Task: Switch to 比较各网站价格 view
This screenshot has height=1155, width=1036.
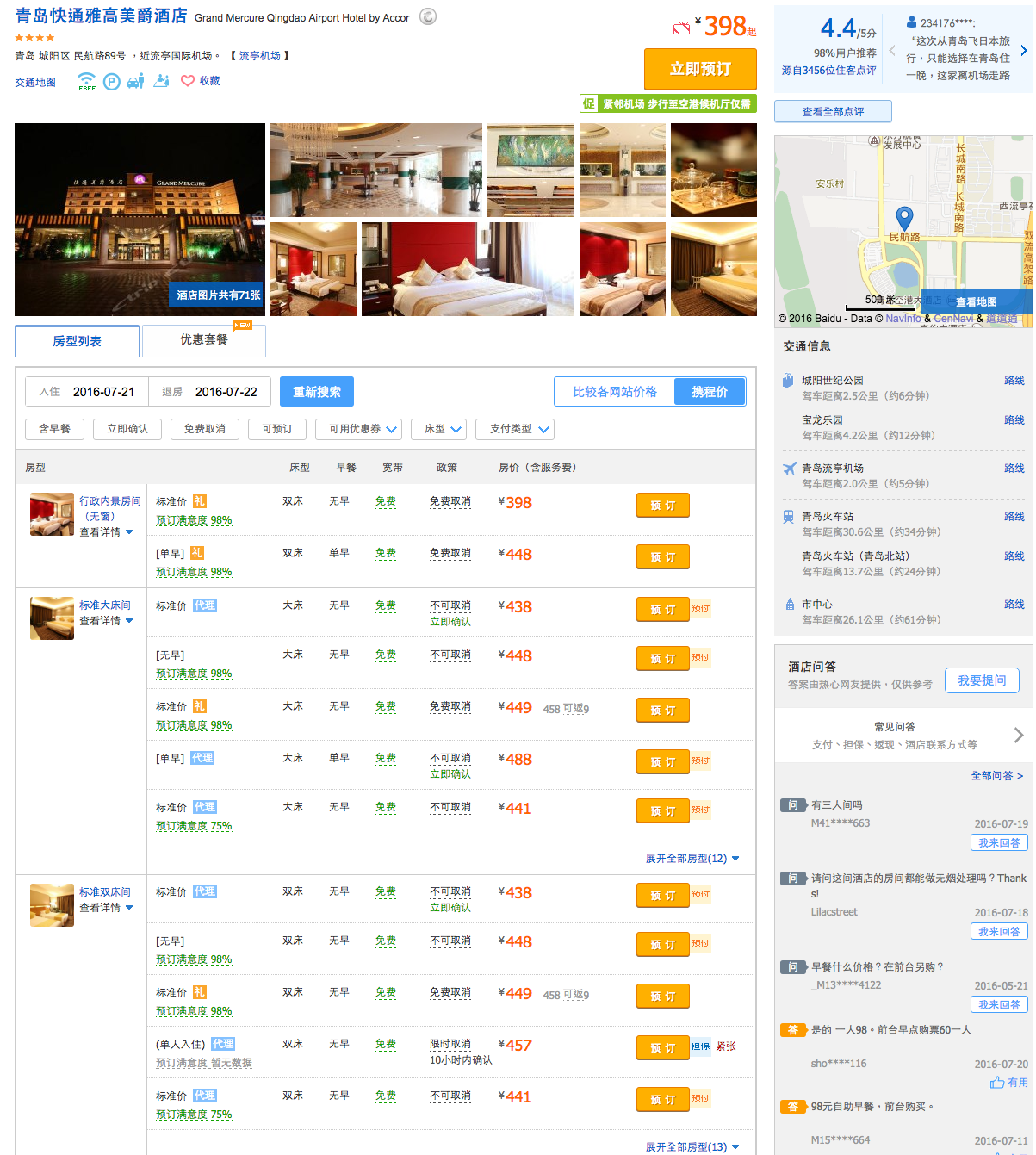Action: 615,392
